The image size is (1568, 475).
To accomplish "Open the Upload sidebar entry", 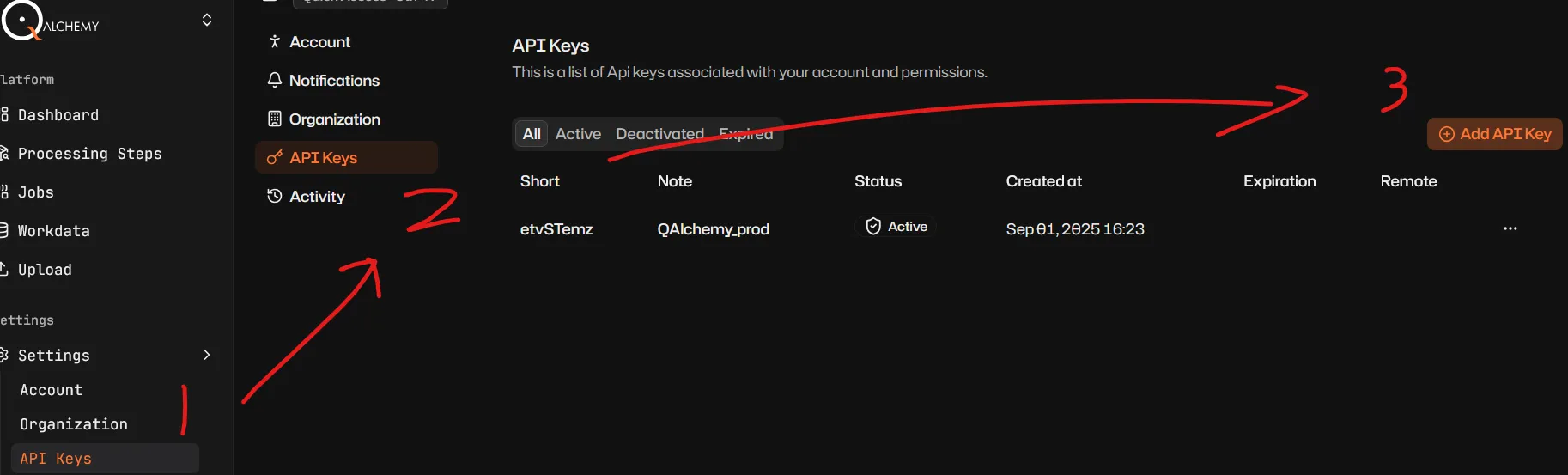I will (45, 270).
